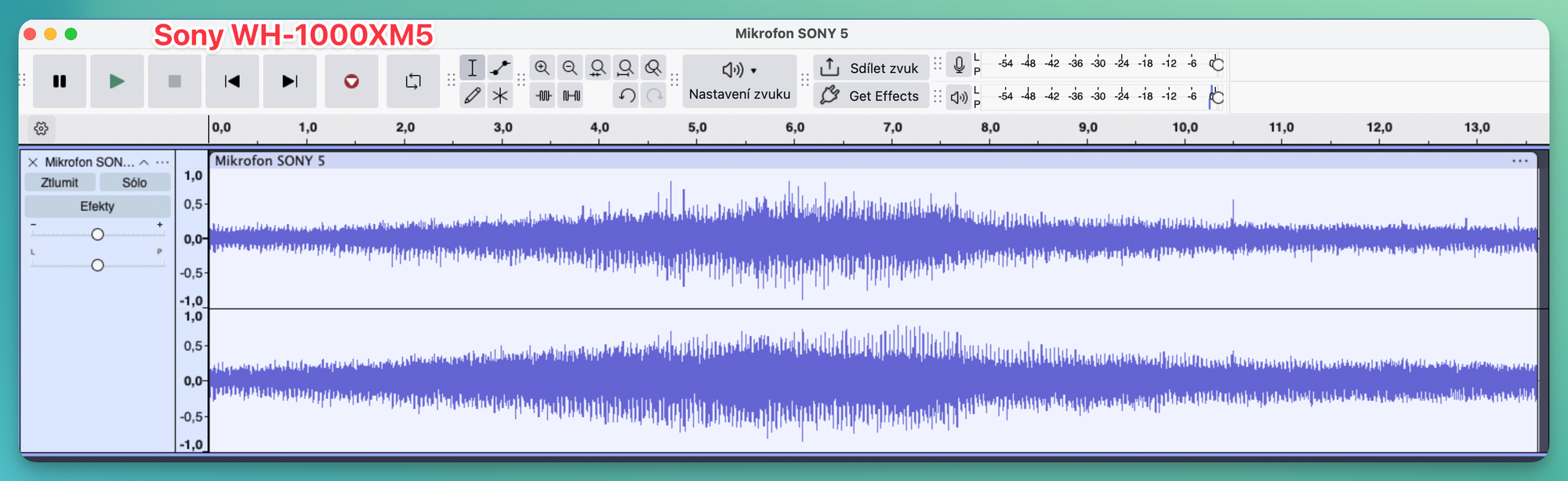Click the Silence audio selection icon

pyautogui.click(x=572, y=96)
